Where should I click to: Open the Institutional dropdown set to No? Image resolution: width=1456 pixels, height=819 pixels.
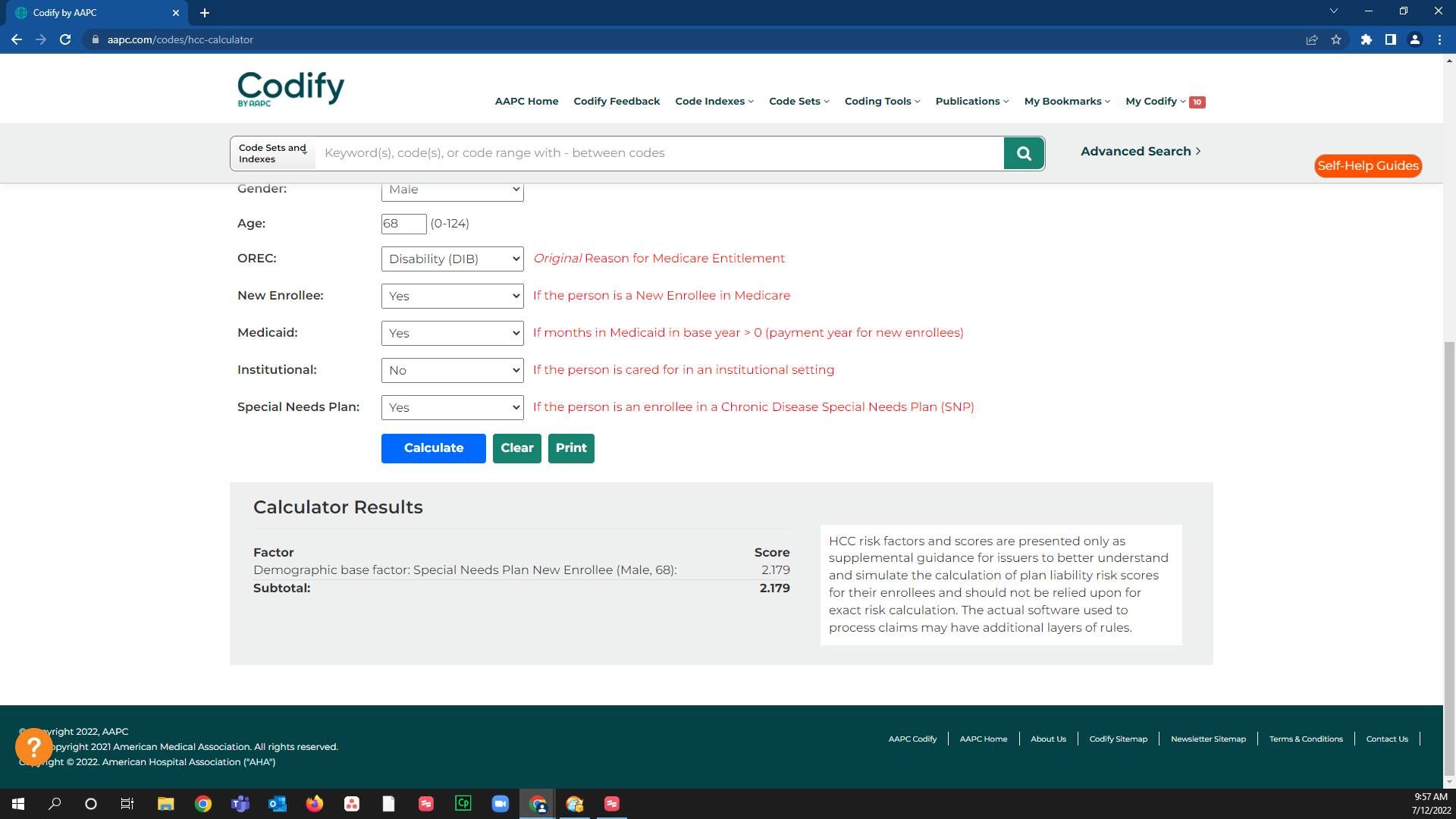coord(452,370)
